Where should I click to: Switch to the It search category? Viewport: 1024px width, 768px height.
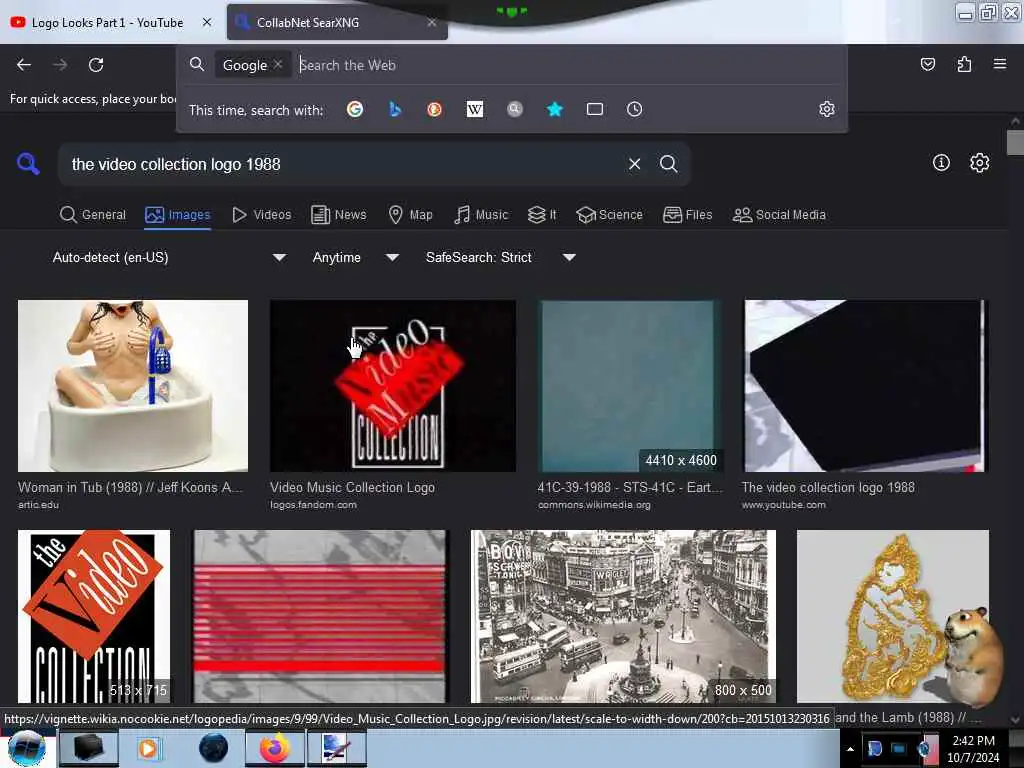click(542, 215)
